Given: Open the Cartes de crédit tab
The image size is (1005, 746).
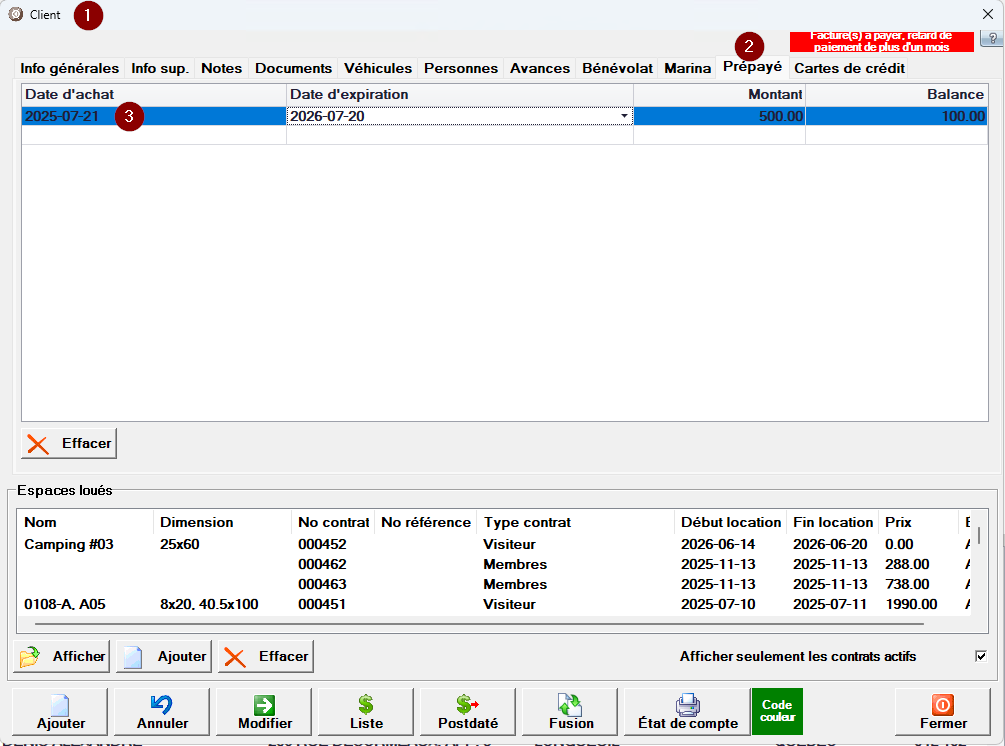Looking at the screenshot, I should click(x=849, y=68).
